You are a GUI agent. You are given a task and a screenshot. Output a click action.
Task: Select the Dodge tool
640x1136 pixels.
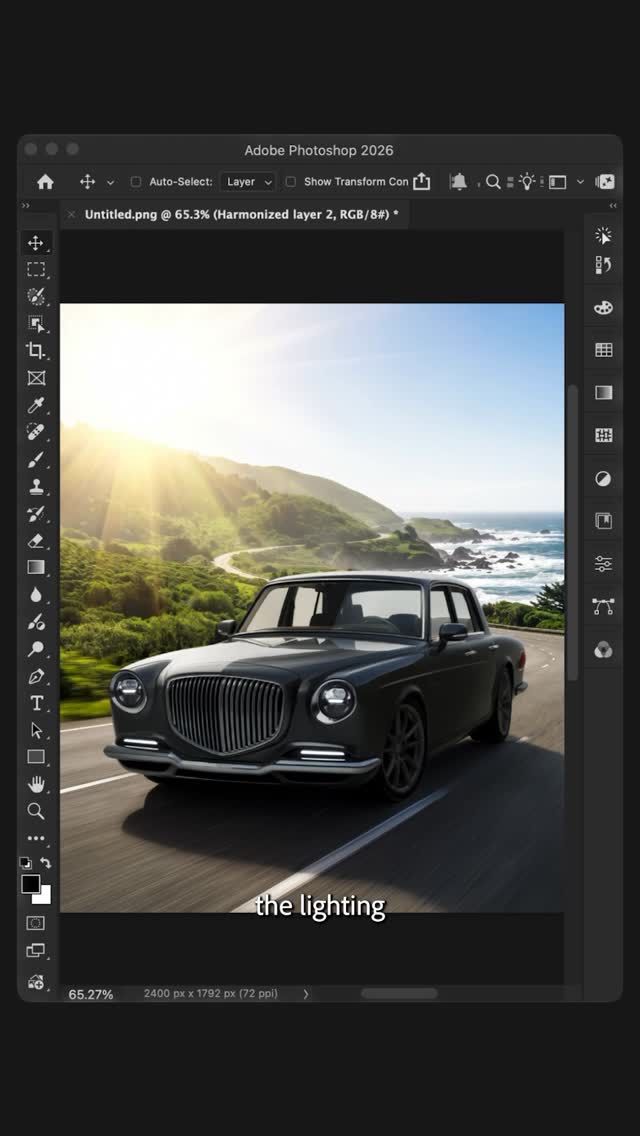pos(36,649)
